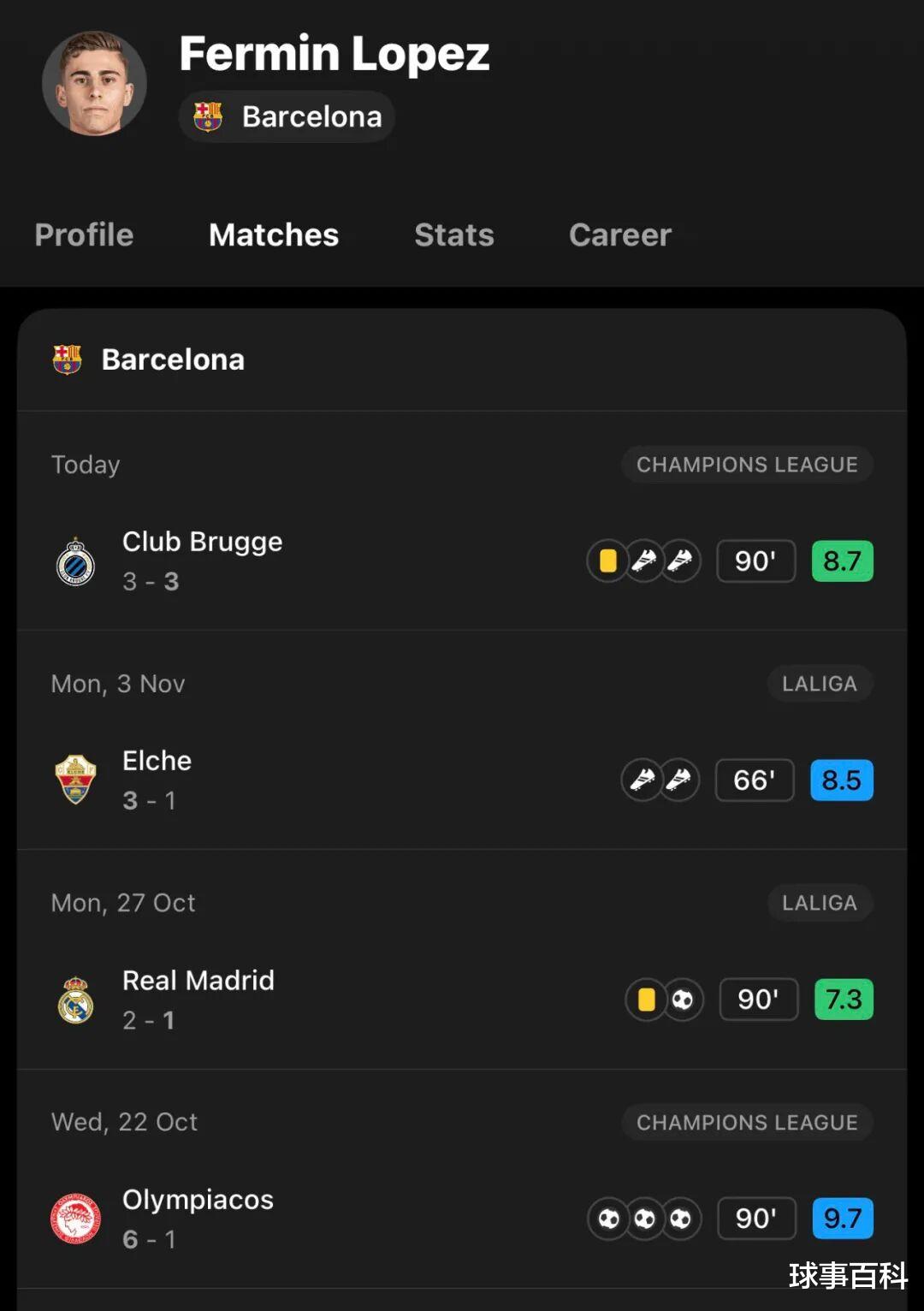Open the Profile tab
This screenshot has width=924, height=1311.
point(84,235)
